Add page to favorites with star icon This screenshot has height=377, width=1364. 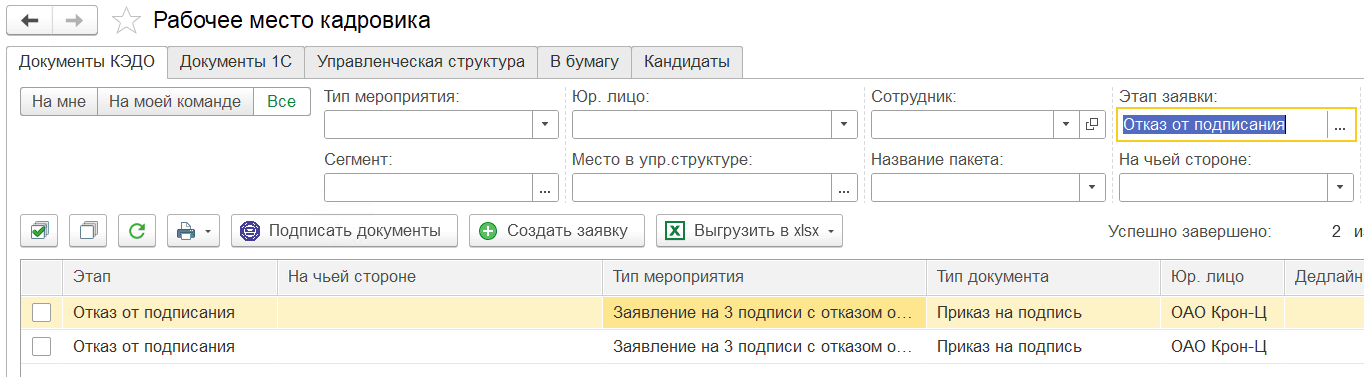126,19
